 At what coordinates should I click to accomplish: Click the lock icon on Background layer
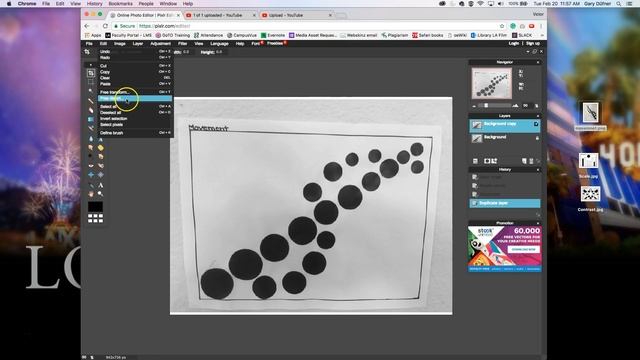click(537, 138)
